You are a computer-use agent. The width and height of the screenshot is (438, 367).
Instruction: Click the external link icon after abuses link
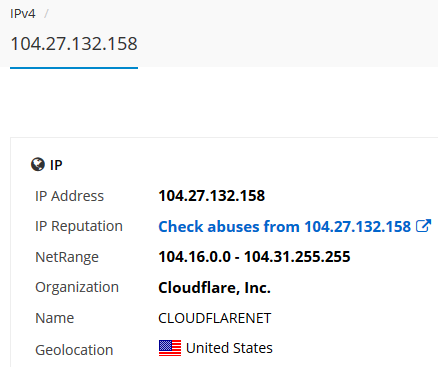coord(423,226)
